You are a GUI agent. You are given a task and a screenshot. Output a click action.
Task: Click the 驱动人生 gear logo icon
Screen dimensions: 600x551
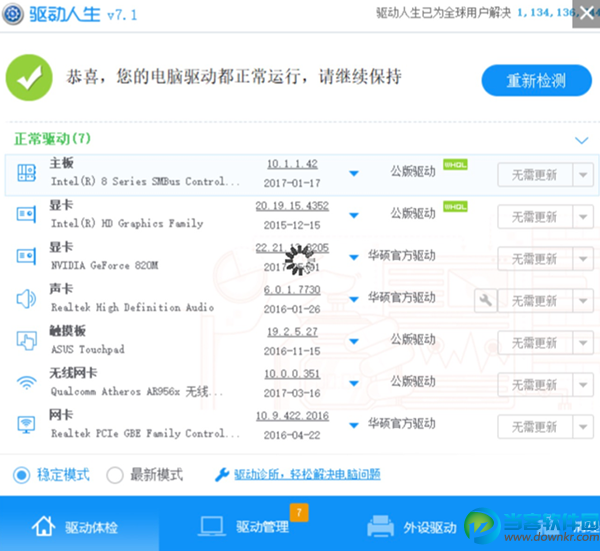pos(13,14)
